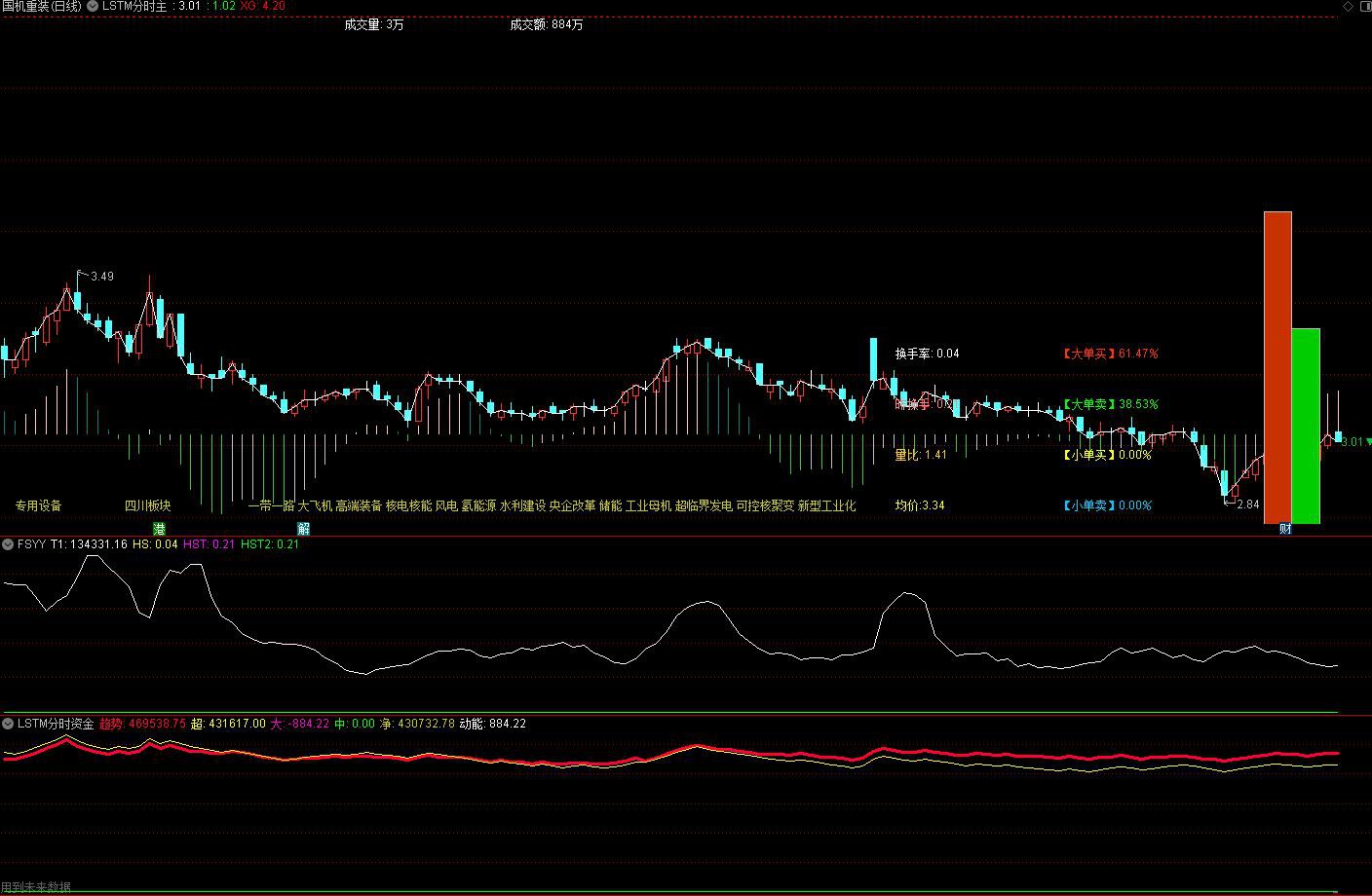Click the cyan 解 marker icon
Viewport: 1372px width, 896px height.
click(303, 529)
